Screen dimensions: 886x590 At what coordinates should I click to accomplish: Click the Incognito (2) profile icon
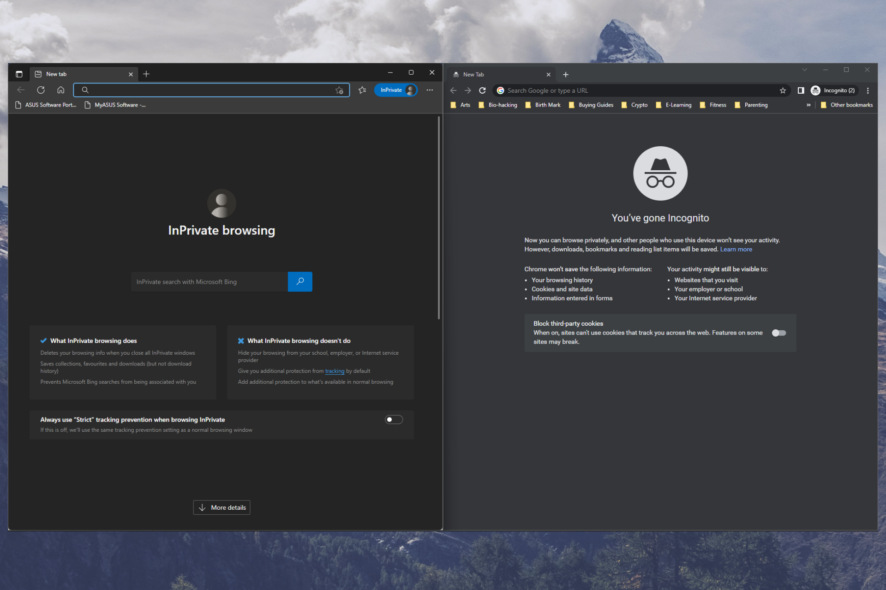828,90
